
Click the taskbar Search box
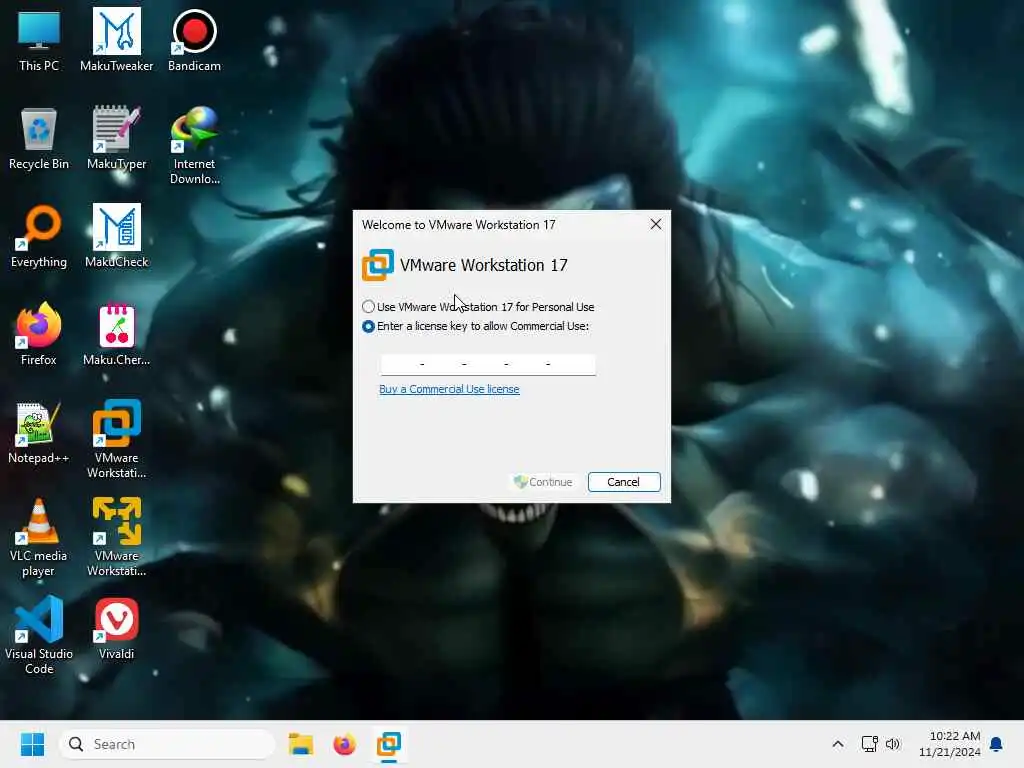(167, 744)
